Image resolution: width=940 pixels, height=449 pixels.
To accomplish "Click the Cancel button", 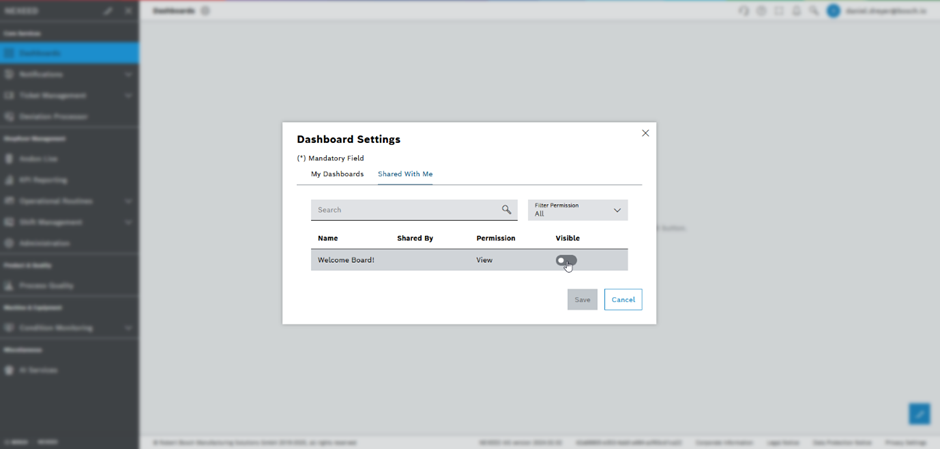I will (x=623, y=300).
